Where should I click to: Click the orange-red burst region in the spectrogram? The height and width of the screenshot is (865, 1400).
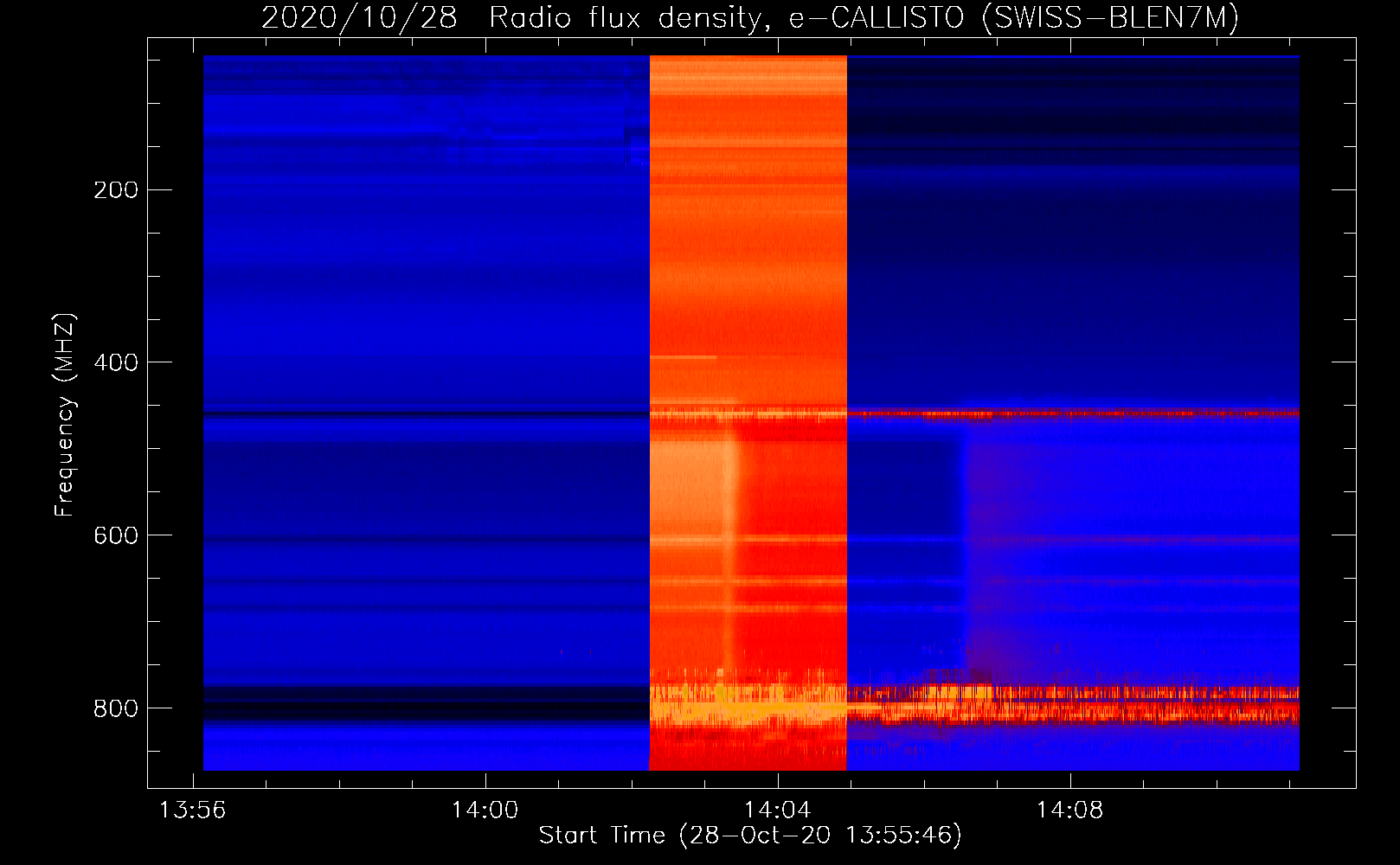(748, 413)
